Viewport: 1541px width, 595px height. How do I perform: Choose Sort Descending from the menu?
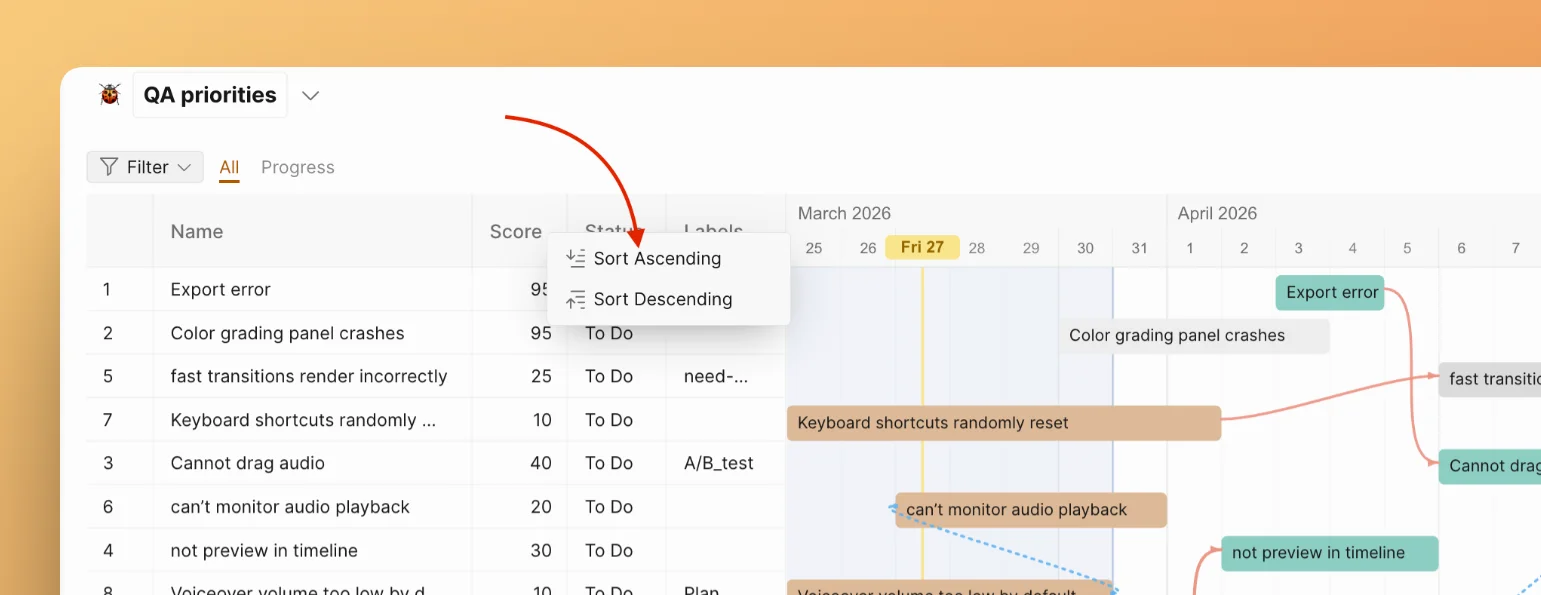click(x=662, y=299)
